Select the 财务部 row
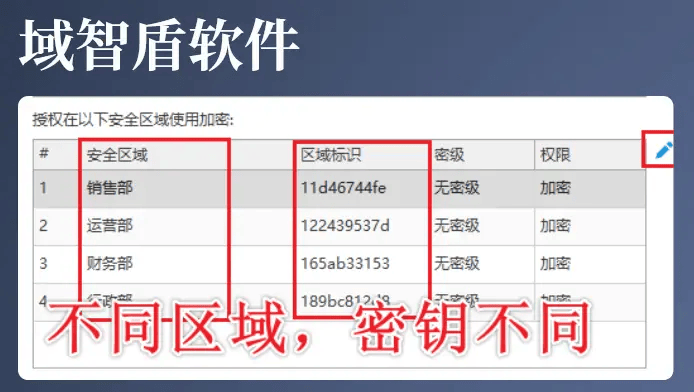Image resolution: width=694 pixels, height=392 pixels. coord(339,264)
